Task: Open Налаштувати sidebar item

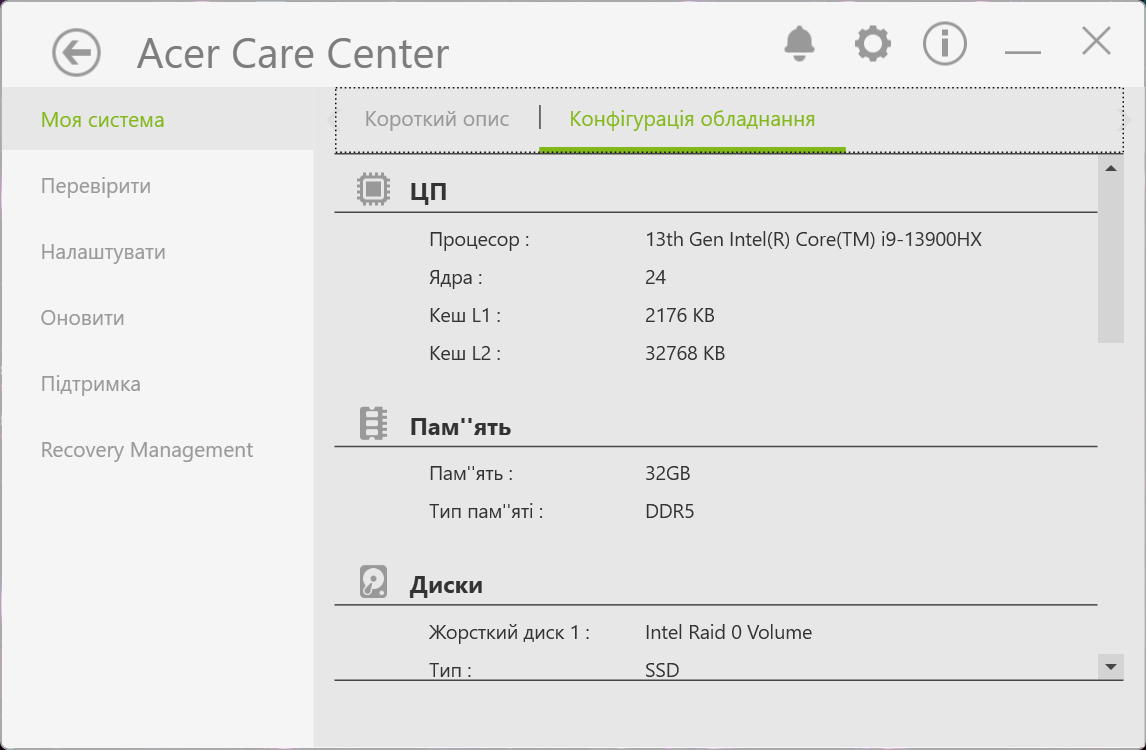Action: click(x=103, y=252)
